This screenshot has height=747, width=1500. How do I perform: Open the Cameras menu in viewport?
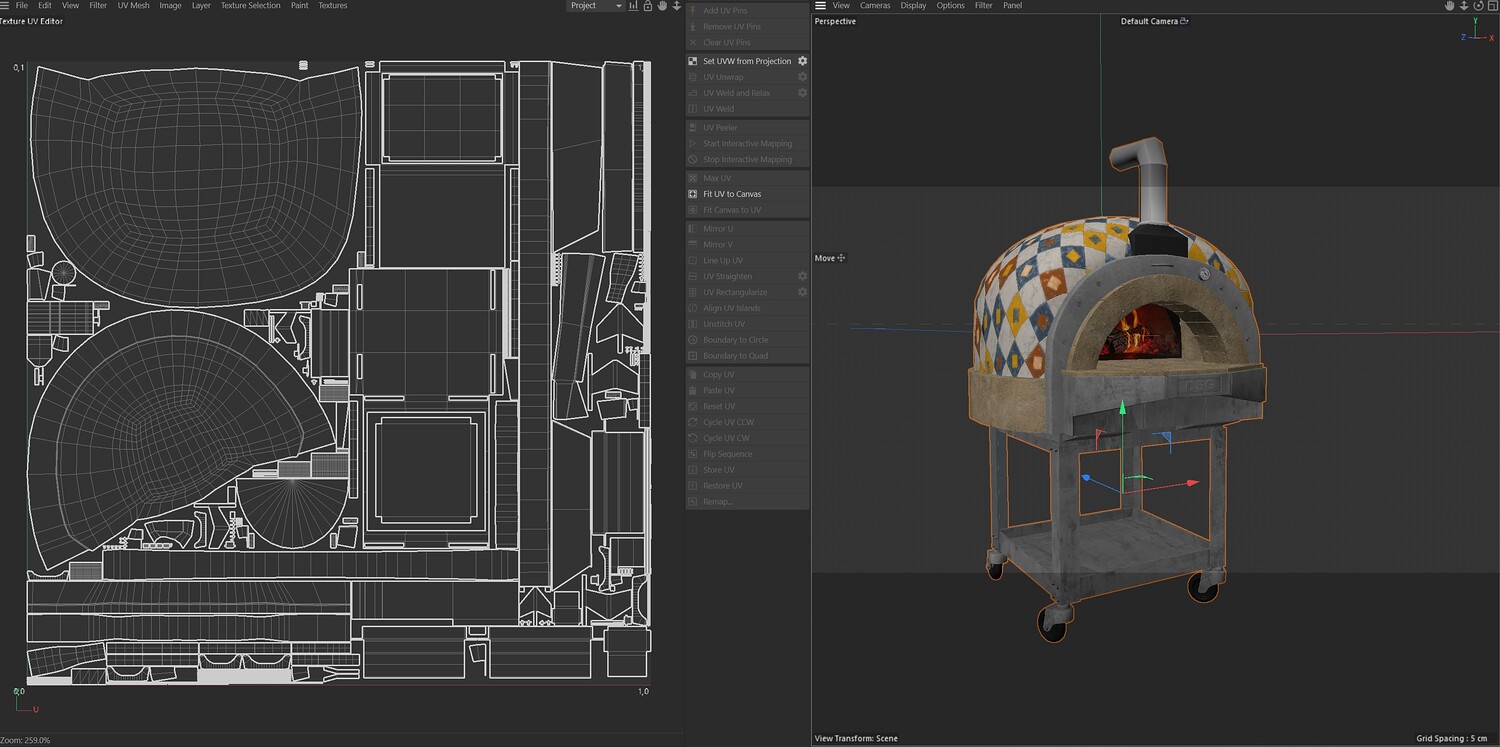tap(875, 6)
